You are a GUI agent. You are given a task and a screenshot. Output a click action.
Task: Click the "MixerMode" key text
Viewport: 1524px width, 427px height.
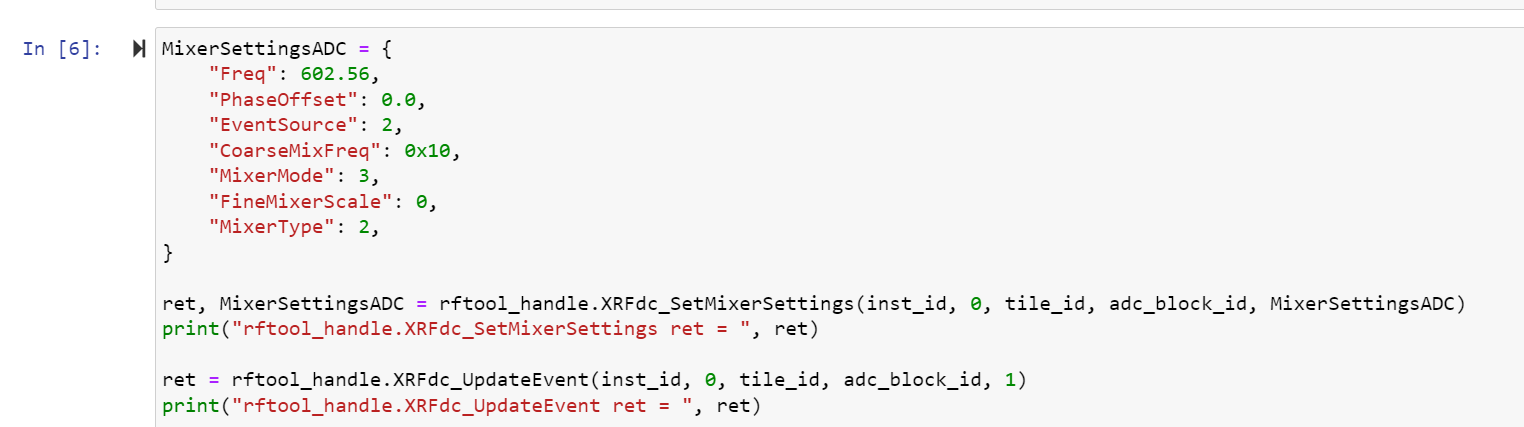click(264, 178)
